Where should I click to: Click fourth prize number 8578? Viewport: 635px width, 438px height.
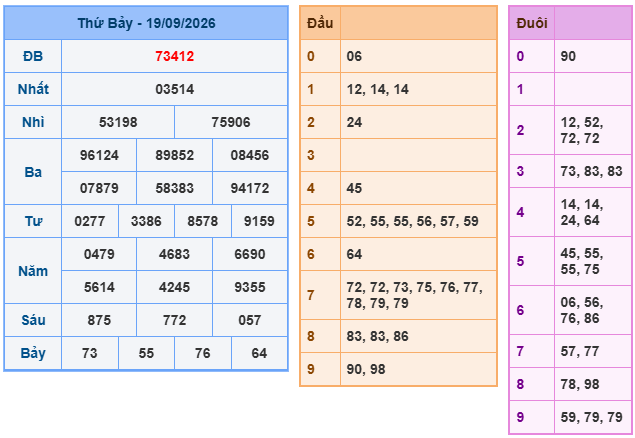coord(202,221)
